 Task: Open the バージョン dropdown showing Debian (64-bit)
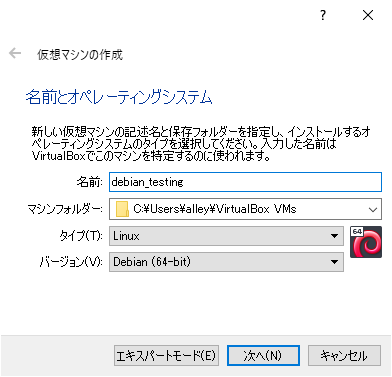point(226,262)
